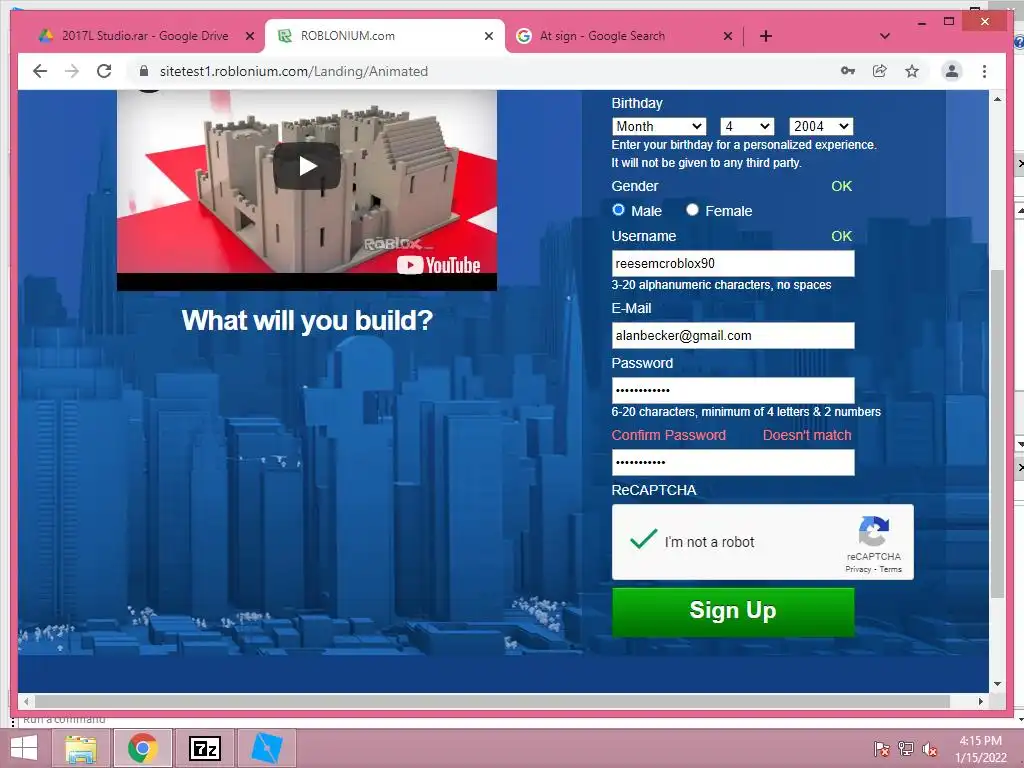Play the castle YouTube video
Viewport: 1024px width, 768px height.
[x=307, y=167]
